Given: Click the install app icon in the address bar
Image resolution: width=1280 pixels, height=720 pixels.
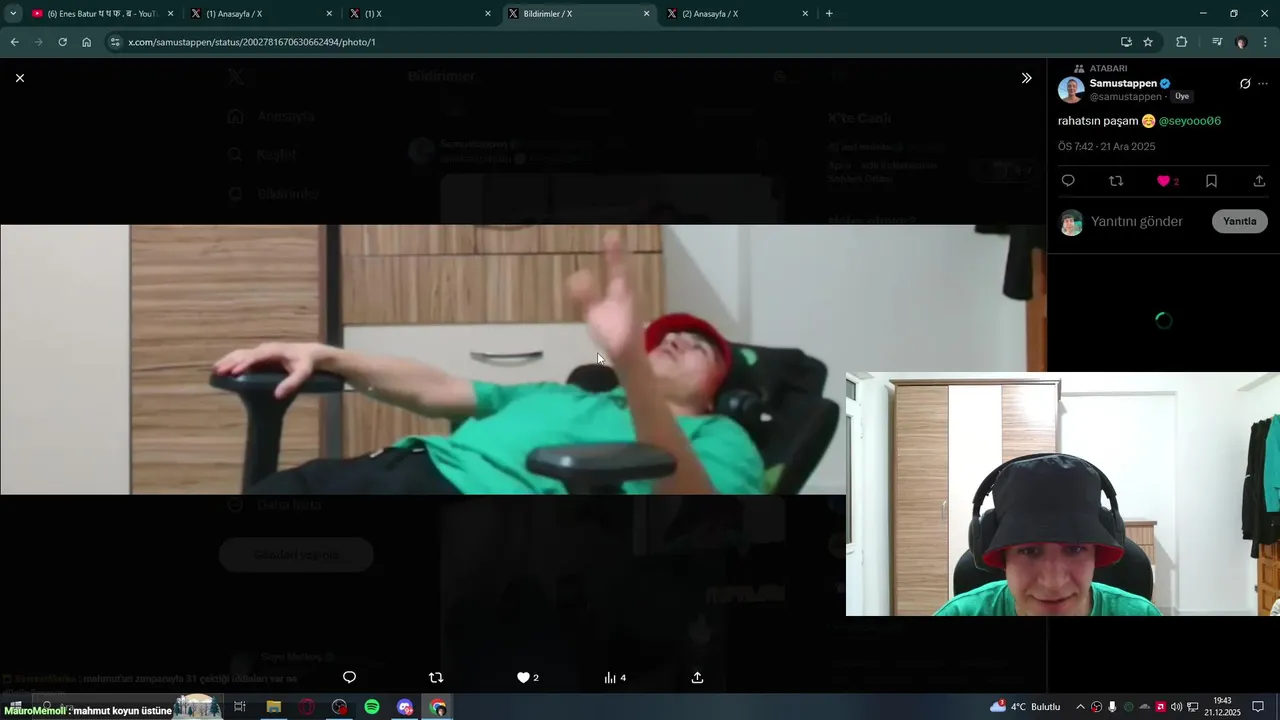Looking at the screenshot, I should tap(1126, 42).
